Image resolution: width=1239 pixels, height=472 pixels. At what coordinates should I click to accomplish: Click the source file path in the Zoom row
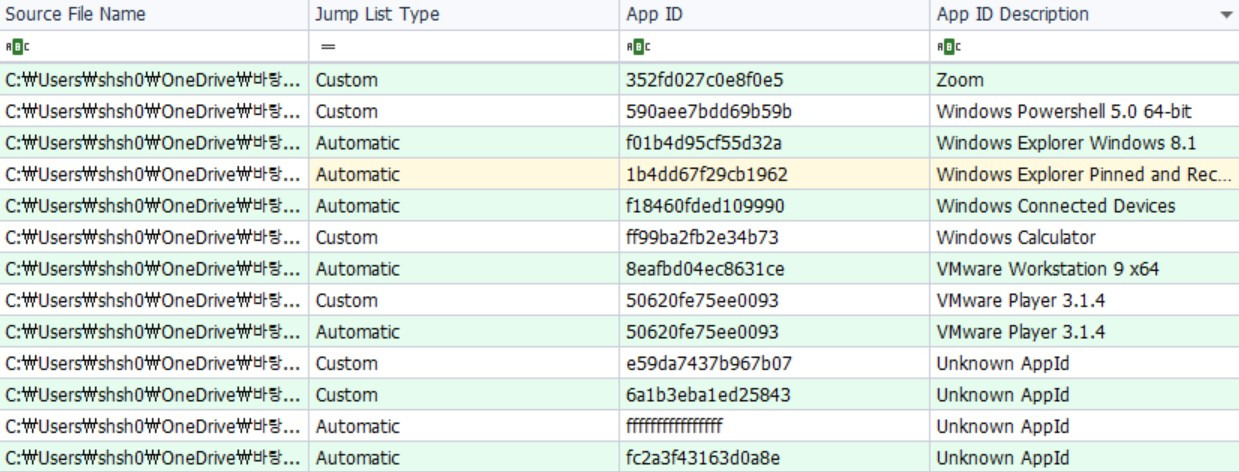point(153,80)
